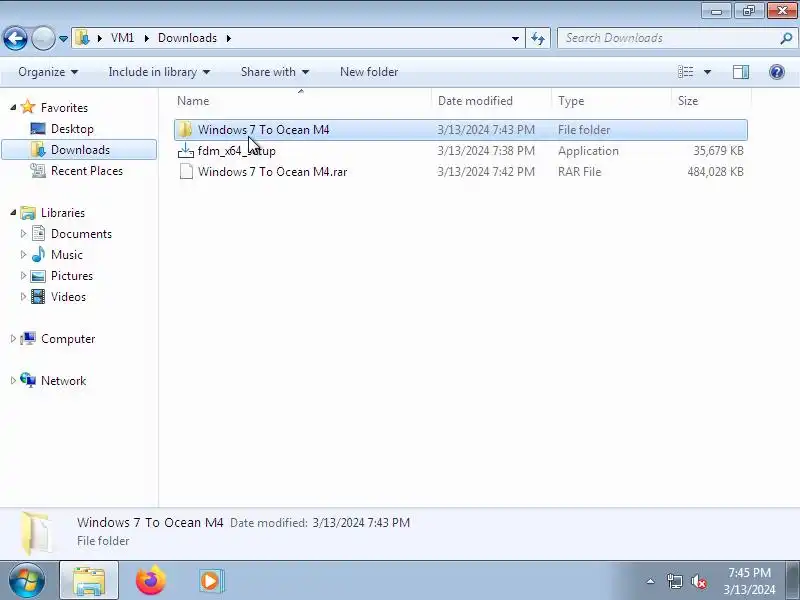Click Windows Explorer taskbar button
This screenshot has height=600, width=800.
click(89, 581)
